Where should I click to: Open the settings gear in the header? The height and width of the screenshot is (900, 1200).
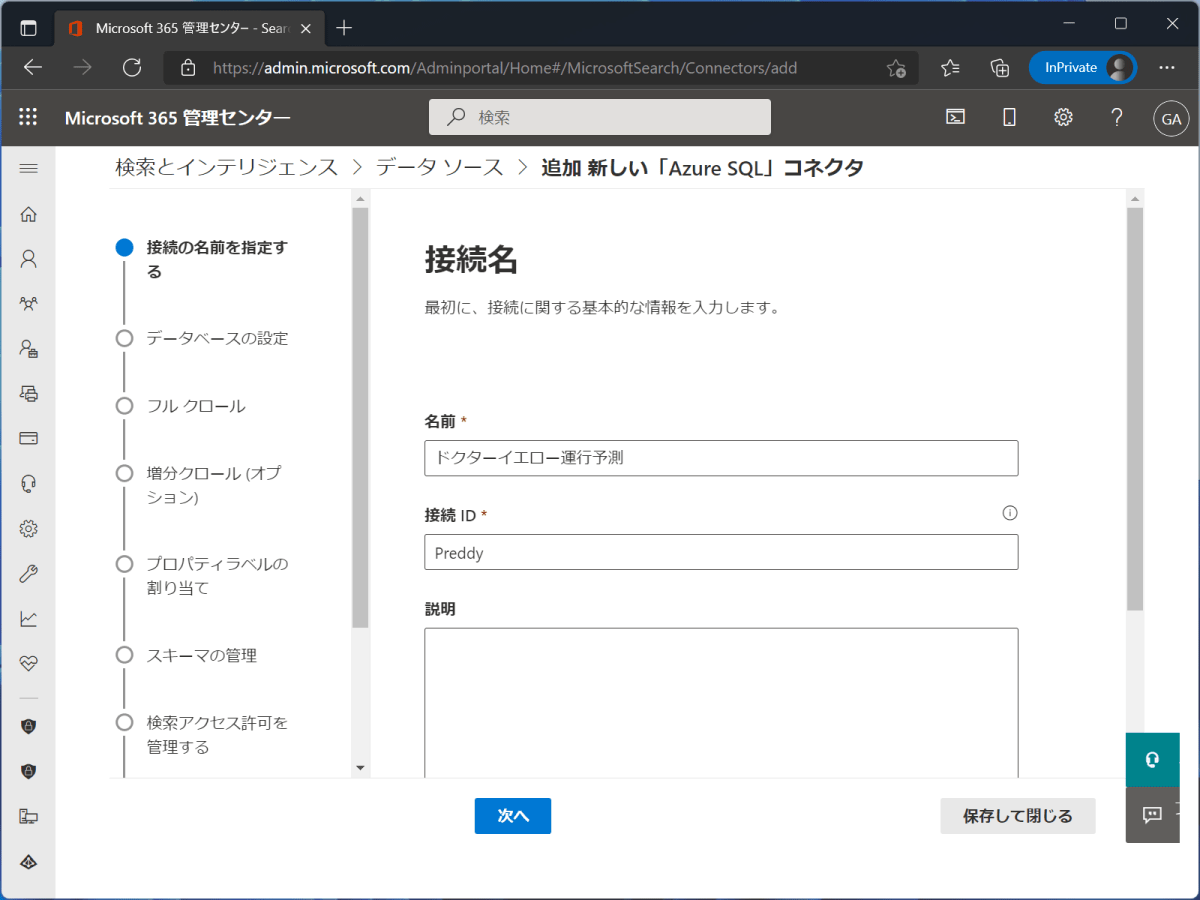(x=1063, y=117)
